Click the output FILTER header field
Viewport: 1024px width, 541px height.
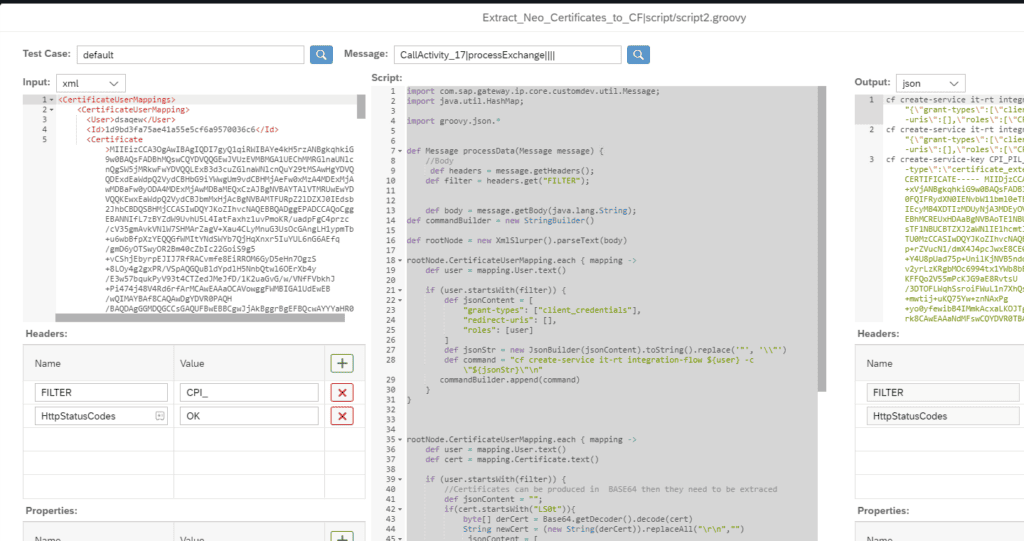[x=943, y=393]
